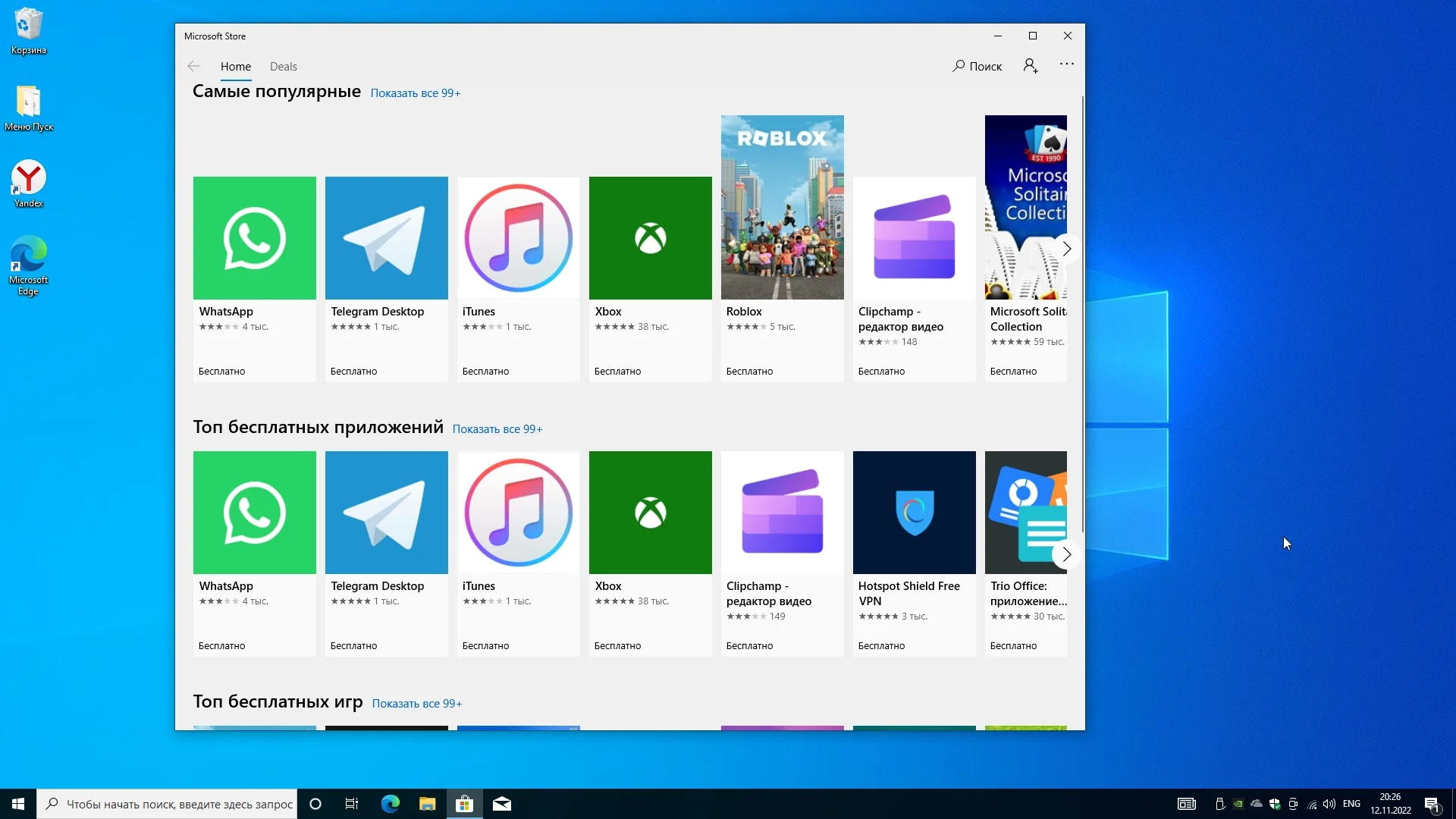
Task: Show all top free games link
Action: (416, 704)
